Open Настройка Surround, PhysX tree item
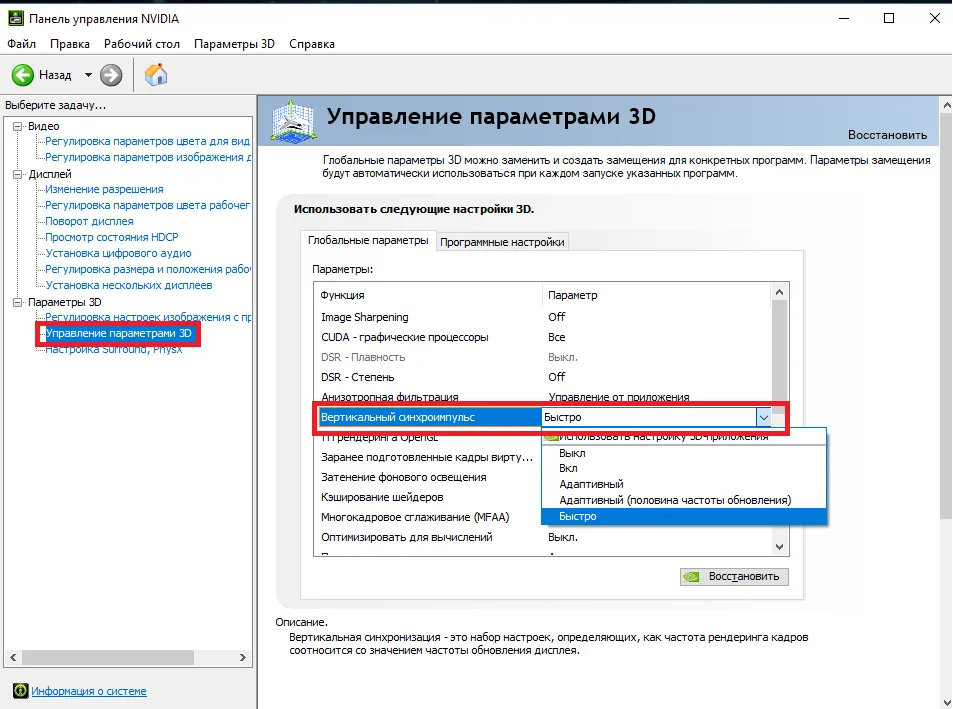The height and width of the screenshot is (709, 953). (x=114, y=349)
